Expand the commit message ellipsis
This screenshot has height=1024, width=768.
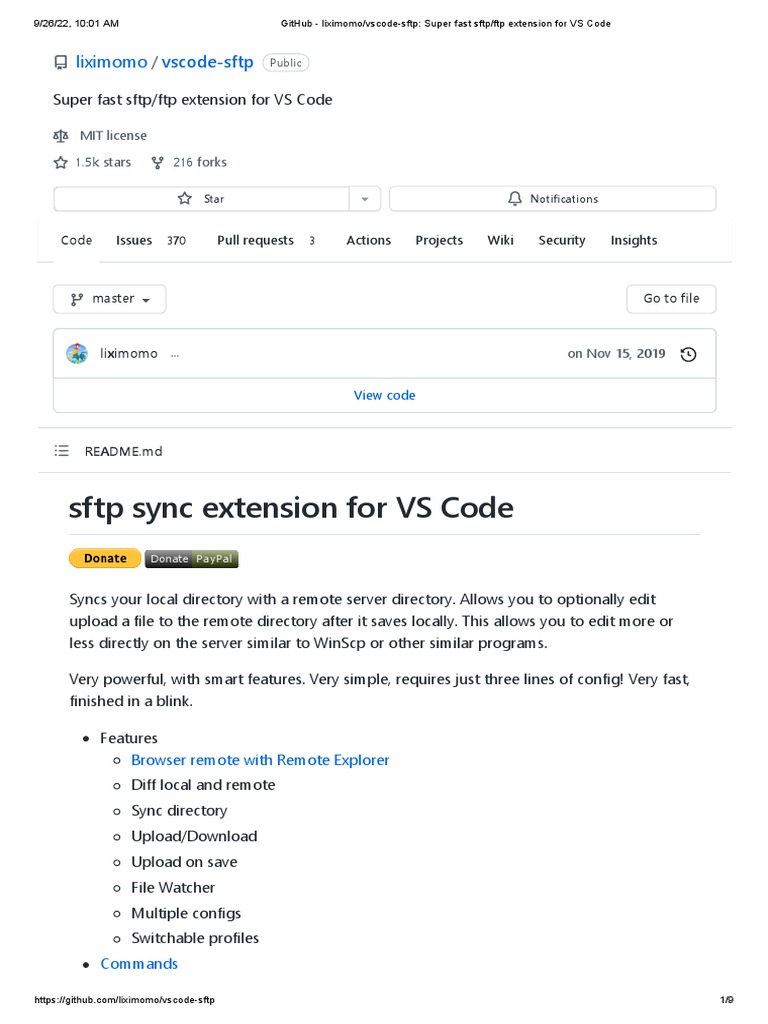click(175, 354)
